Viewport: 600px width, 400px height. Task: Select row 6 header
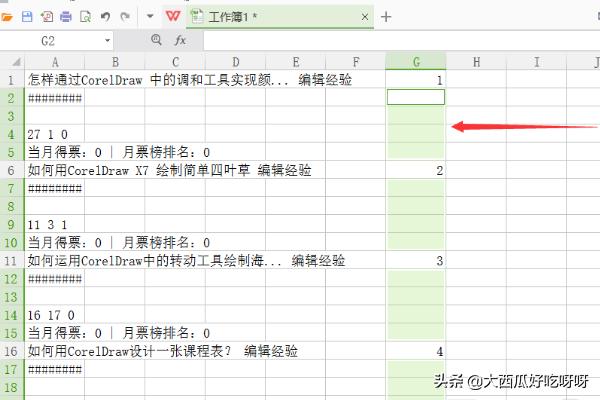11,171
